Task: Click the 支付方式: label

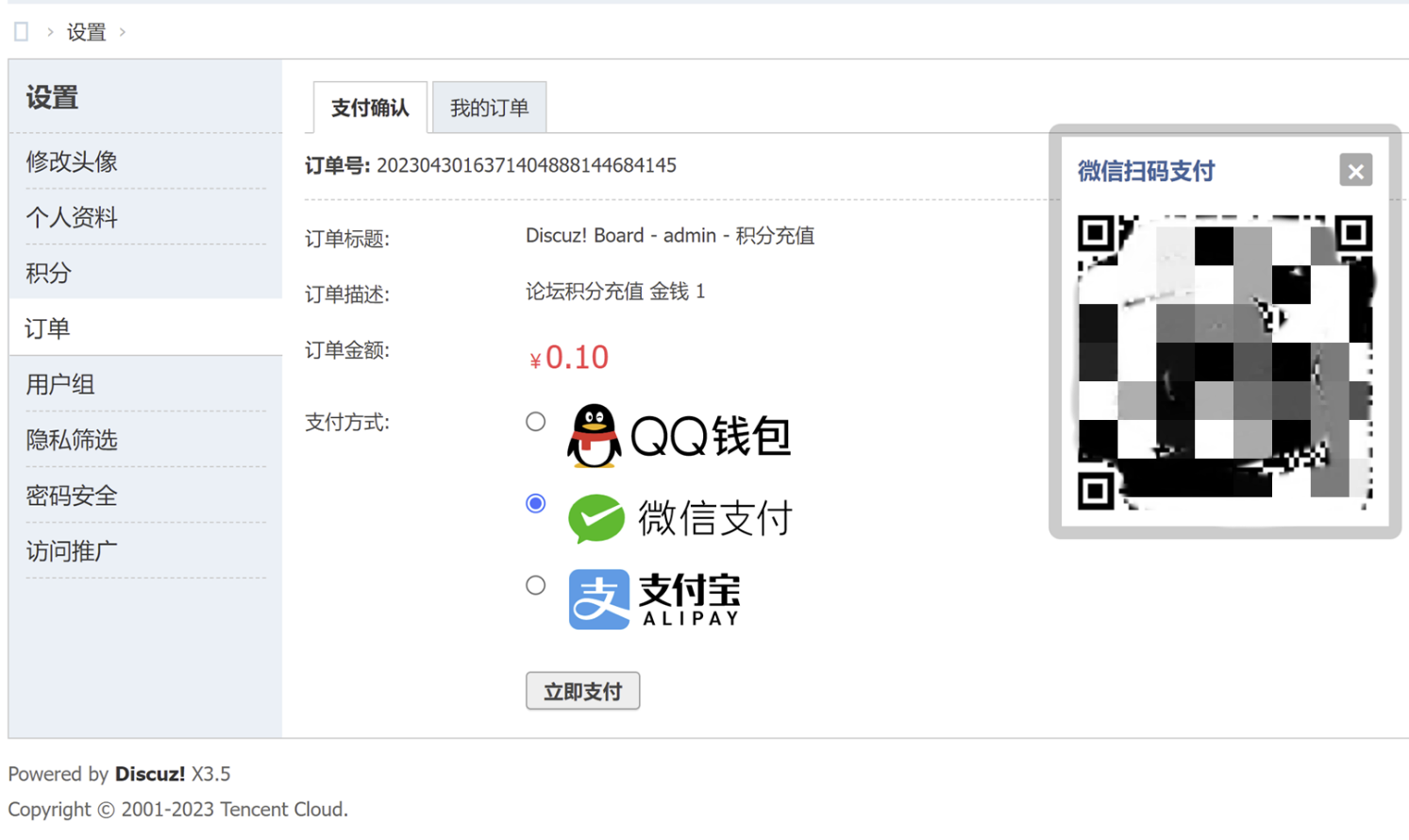Action: click(347, 422)
